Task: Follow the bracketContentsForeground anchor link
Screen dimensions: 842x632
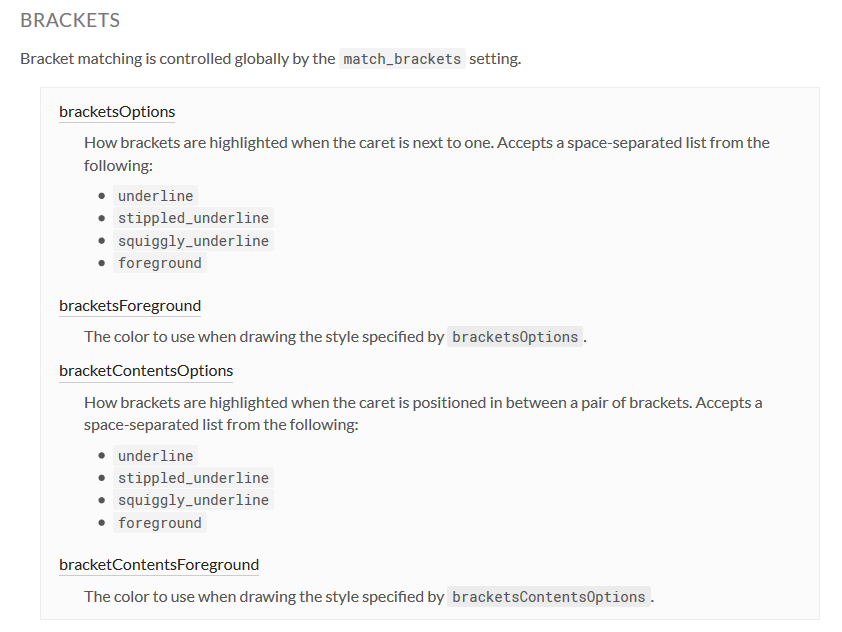Action: tap(159, 565)
